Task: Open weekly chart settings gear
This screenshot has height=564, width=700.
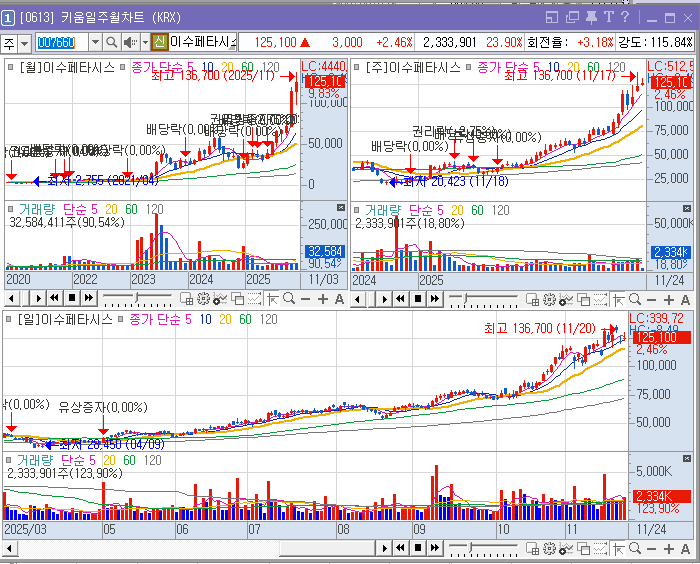Action: click(550, 300)
